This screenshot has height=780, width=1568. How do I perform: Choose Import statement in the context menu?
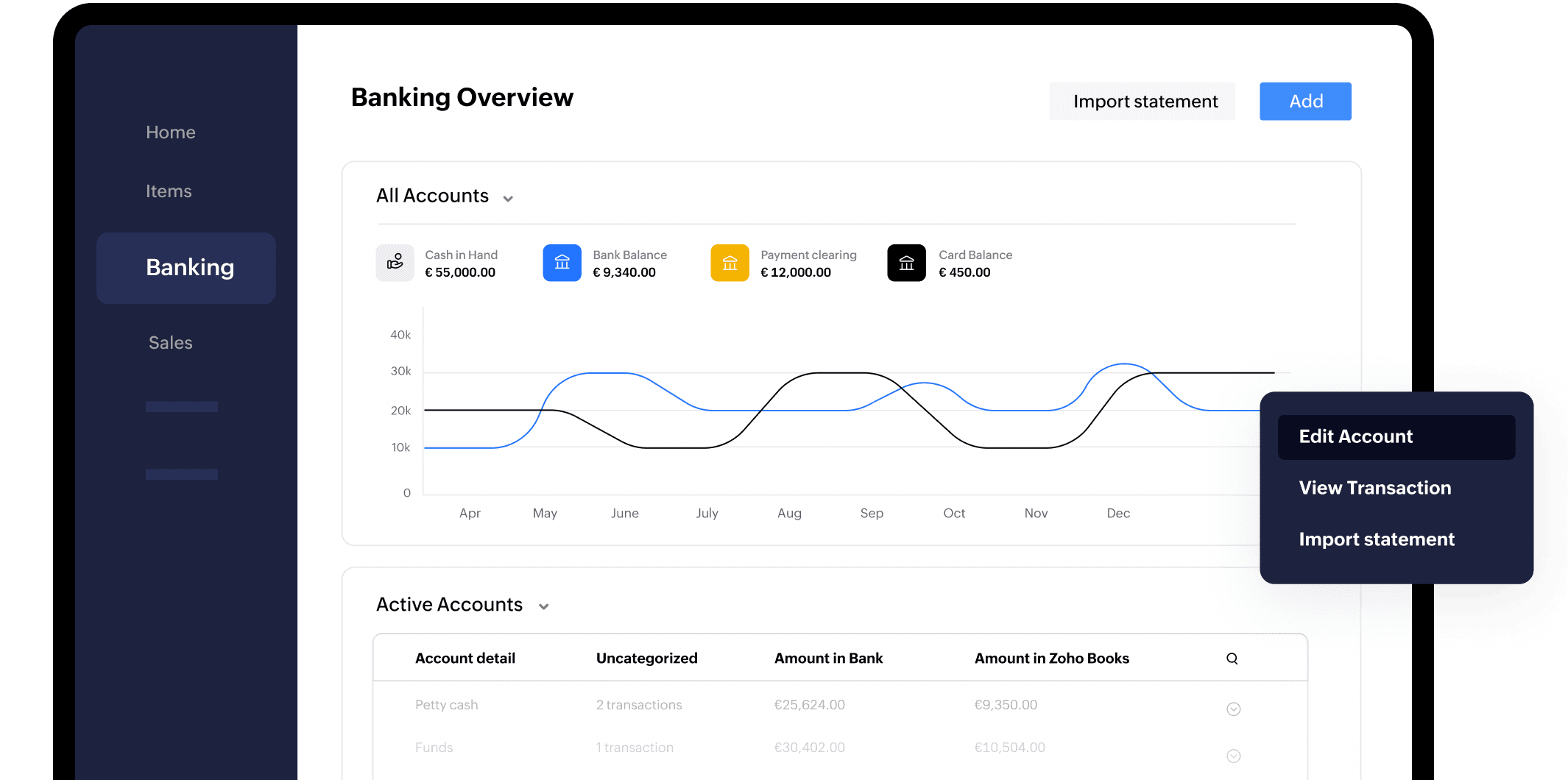[x=1377, y=539]
